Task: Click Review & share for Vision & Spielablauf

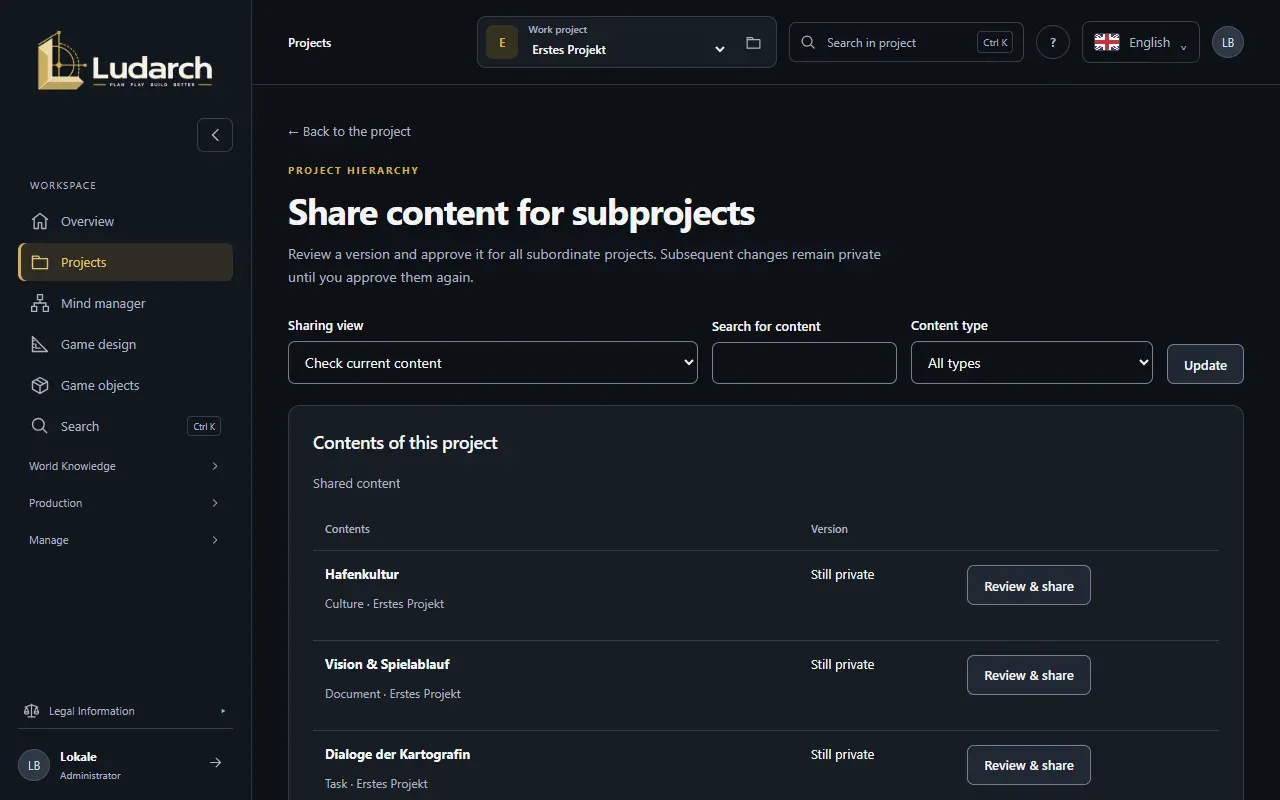Action: pyautogui.click(x=1029, y=676)
